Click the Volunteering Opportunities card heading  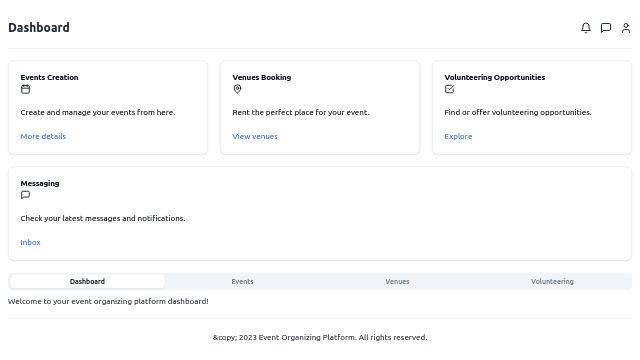point(495,77)
